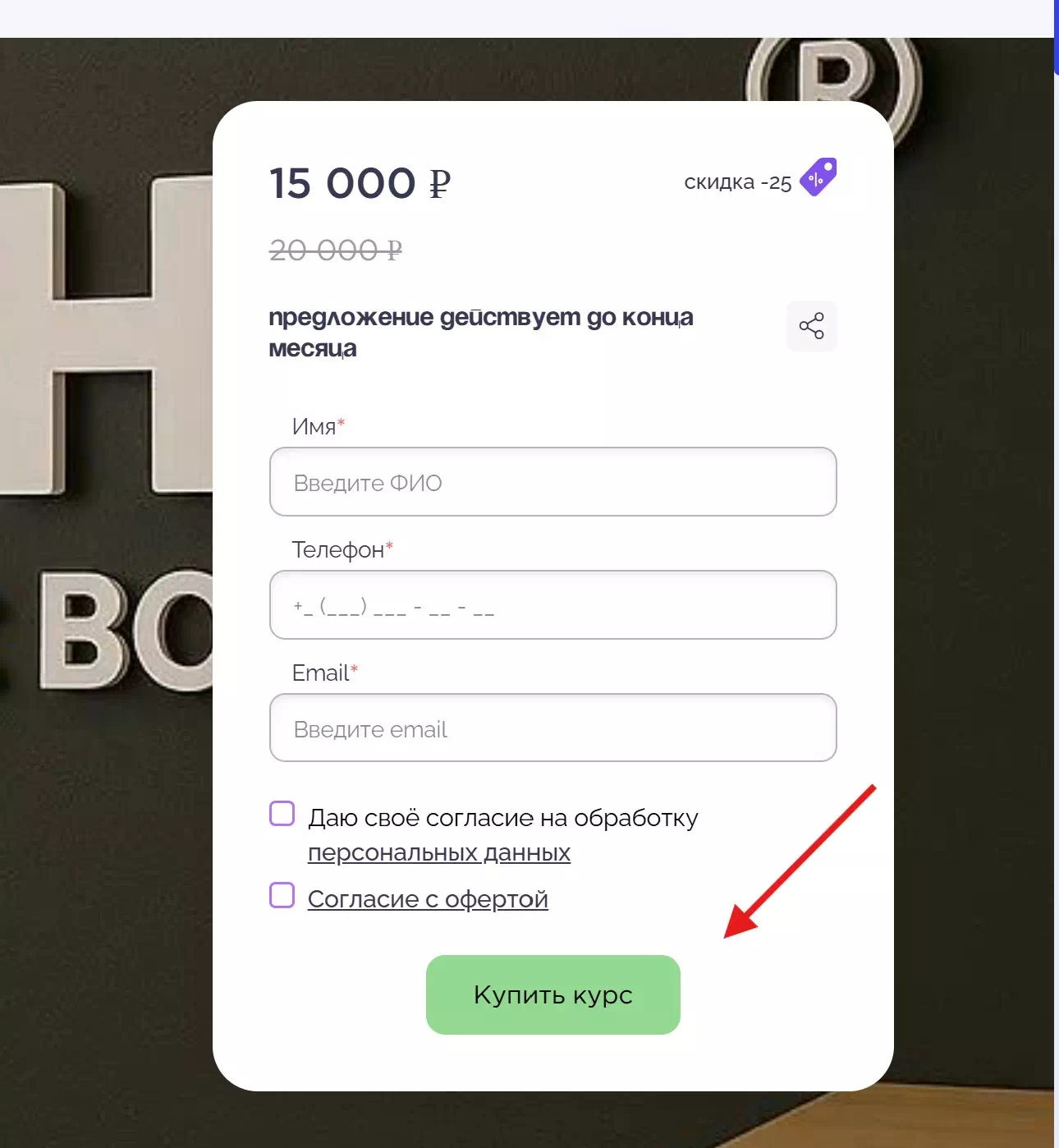Click into the 'Введите email' field
The height and width of the screenshot is (1148, 1059).
tap(553, 728)
